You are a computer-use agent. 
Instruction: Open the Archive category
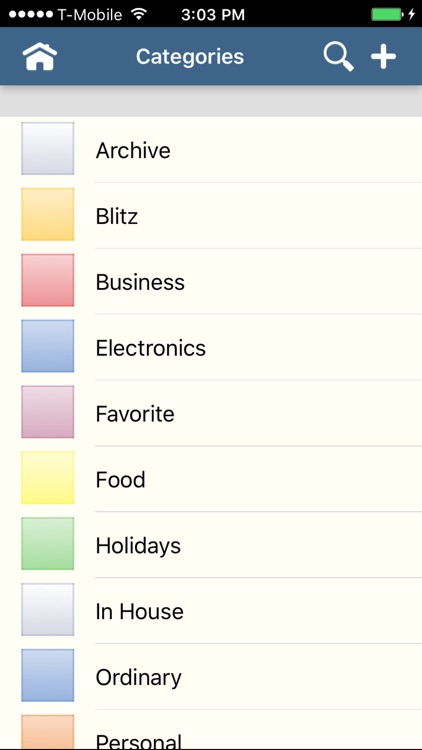click(x=211, y=150)
